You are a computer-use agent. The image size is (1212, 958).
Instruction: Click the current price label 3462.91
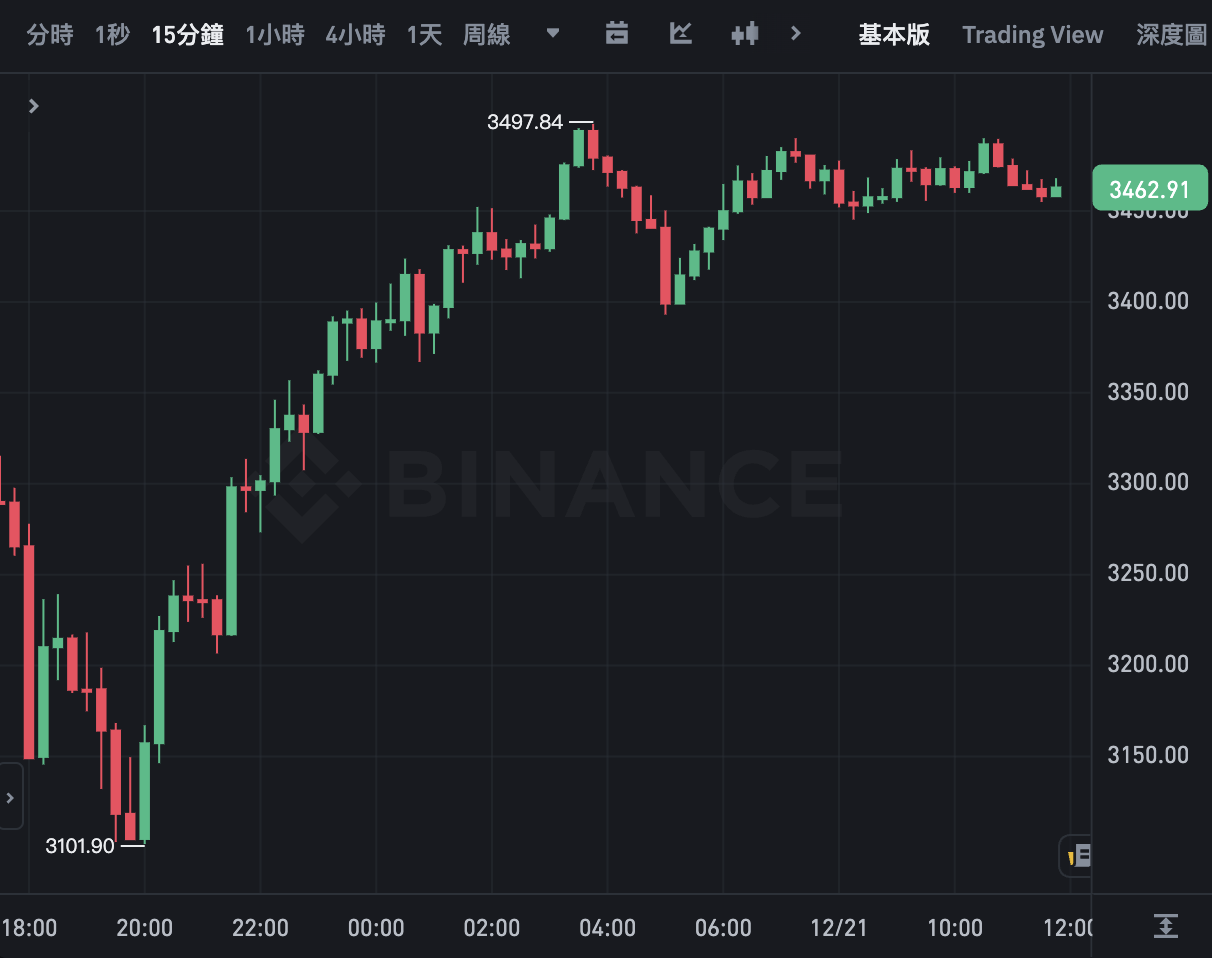[x=1150, y=189]
